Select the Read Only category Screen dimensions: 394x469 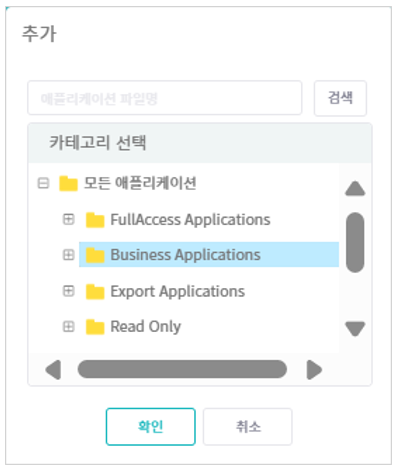(x=146, y=327)
